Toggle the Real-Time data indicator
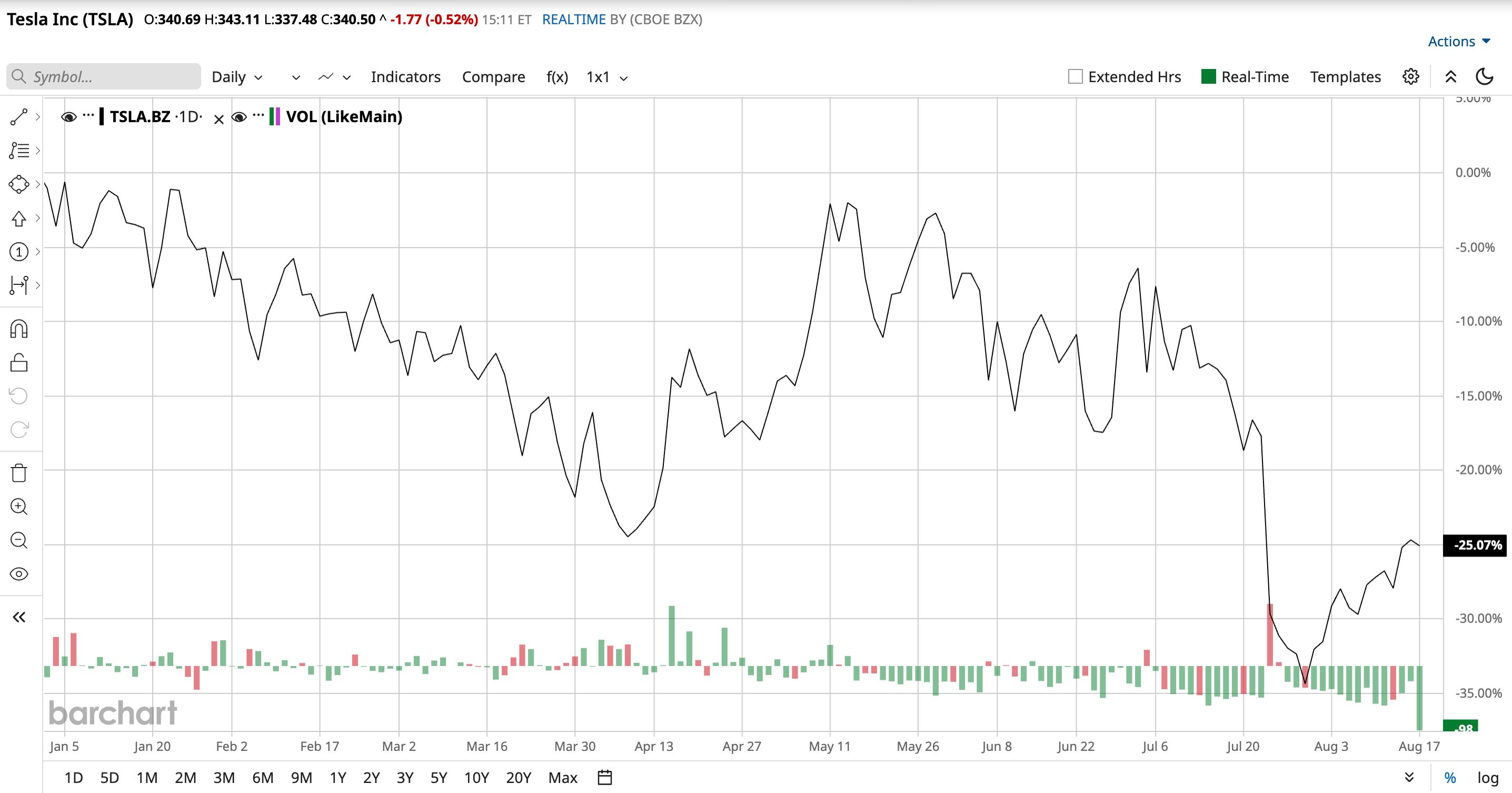This screenshot has height=793, width=1512. (1209, 76)
